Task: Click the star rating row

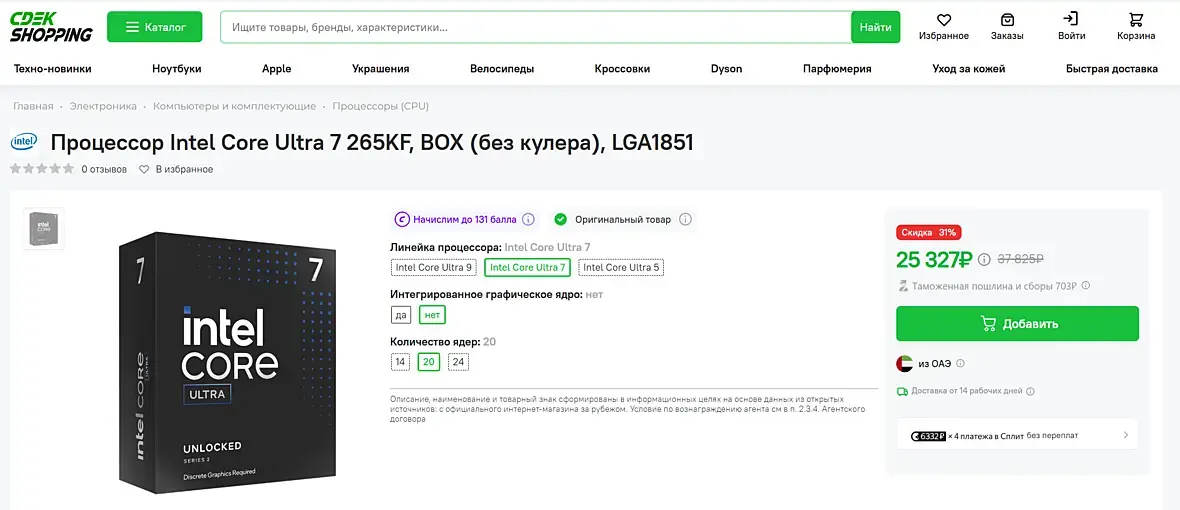Action: (x=42, y=168)
